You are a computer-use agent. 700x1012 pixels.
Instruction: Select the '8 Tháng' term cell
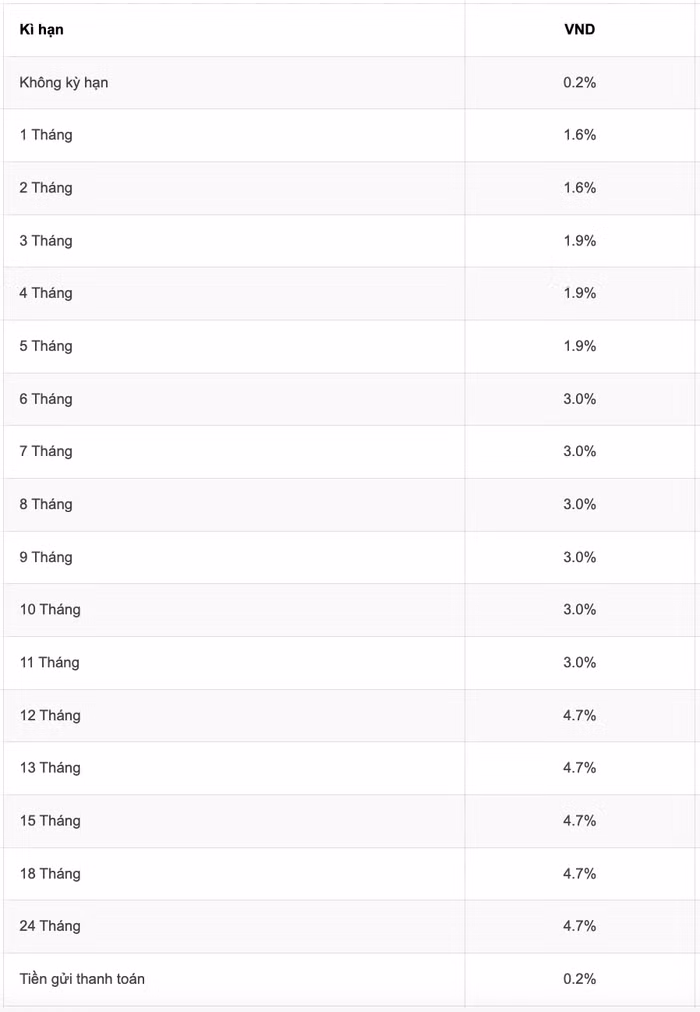pos(46,504)
